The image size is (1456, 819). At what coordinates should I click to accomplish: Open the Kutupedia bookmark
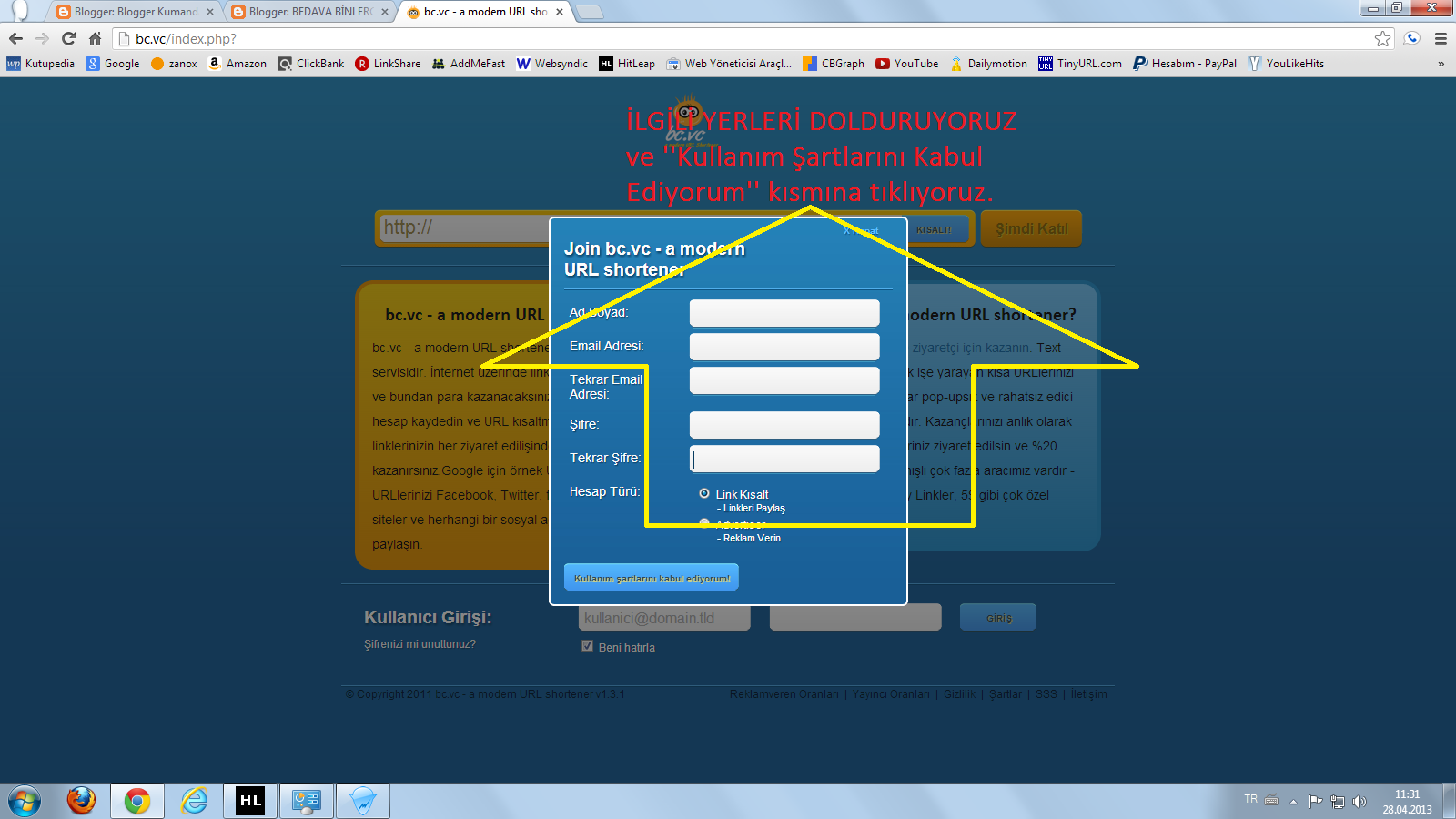click(x=41, y=64)
